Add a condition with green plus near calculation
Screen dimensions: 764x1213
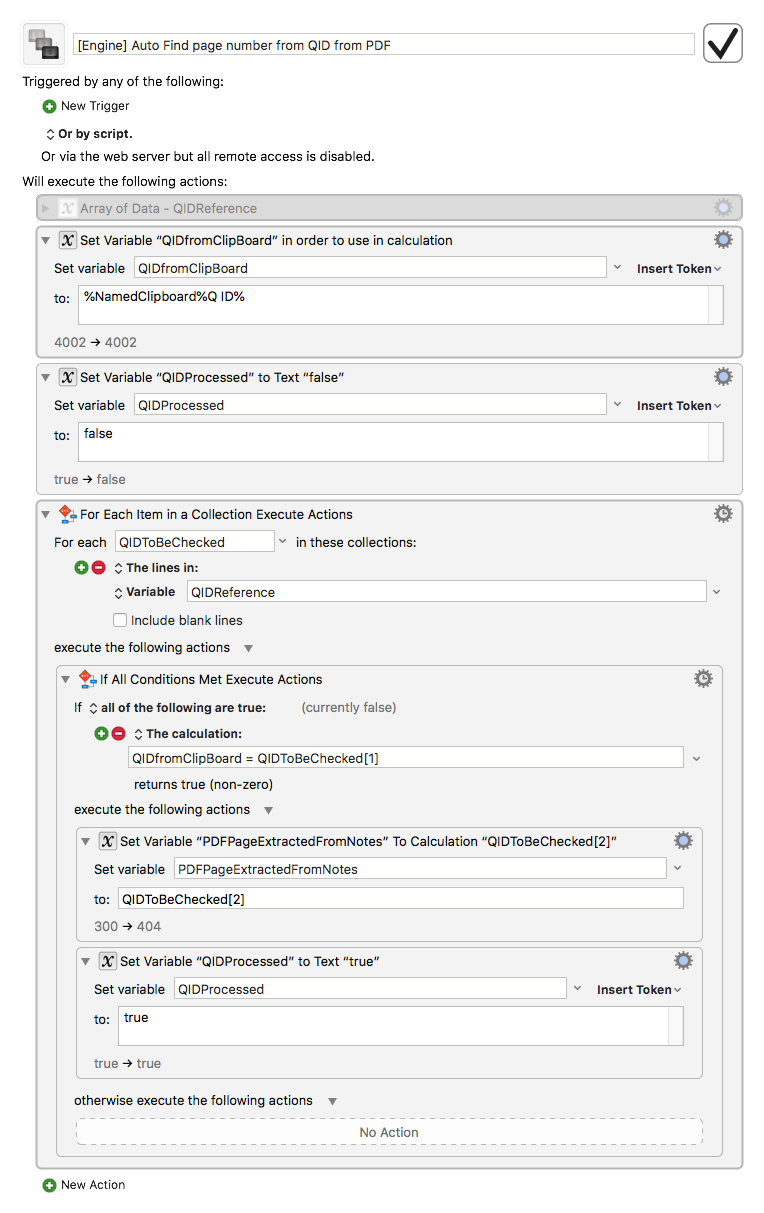pos(101,733)
